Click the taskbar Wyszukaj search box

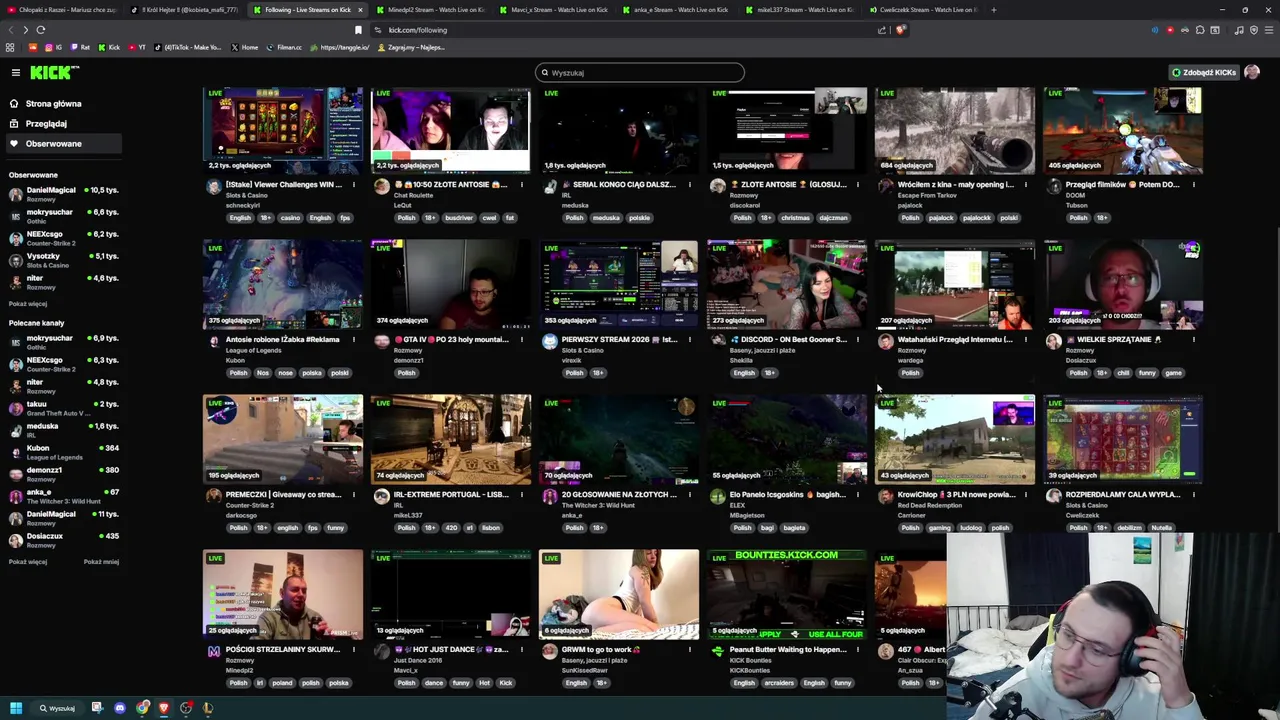(x=57, y=708)
